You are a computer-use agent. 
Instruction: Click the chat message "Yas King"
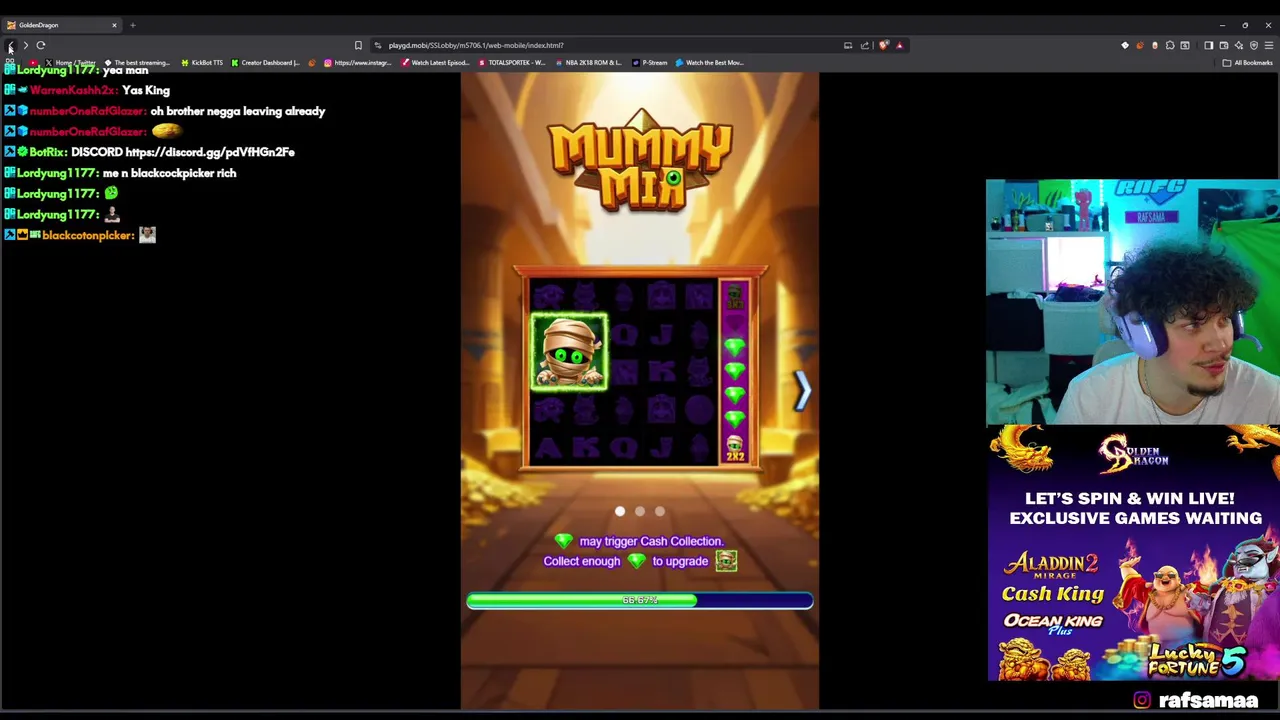(x=146, y=90)
